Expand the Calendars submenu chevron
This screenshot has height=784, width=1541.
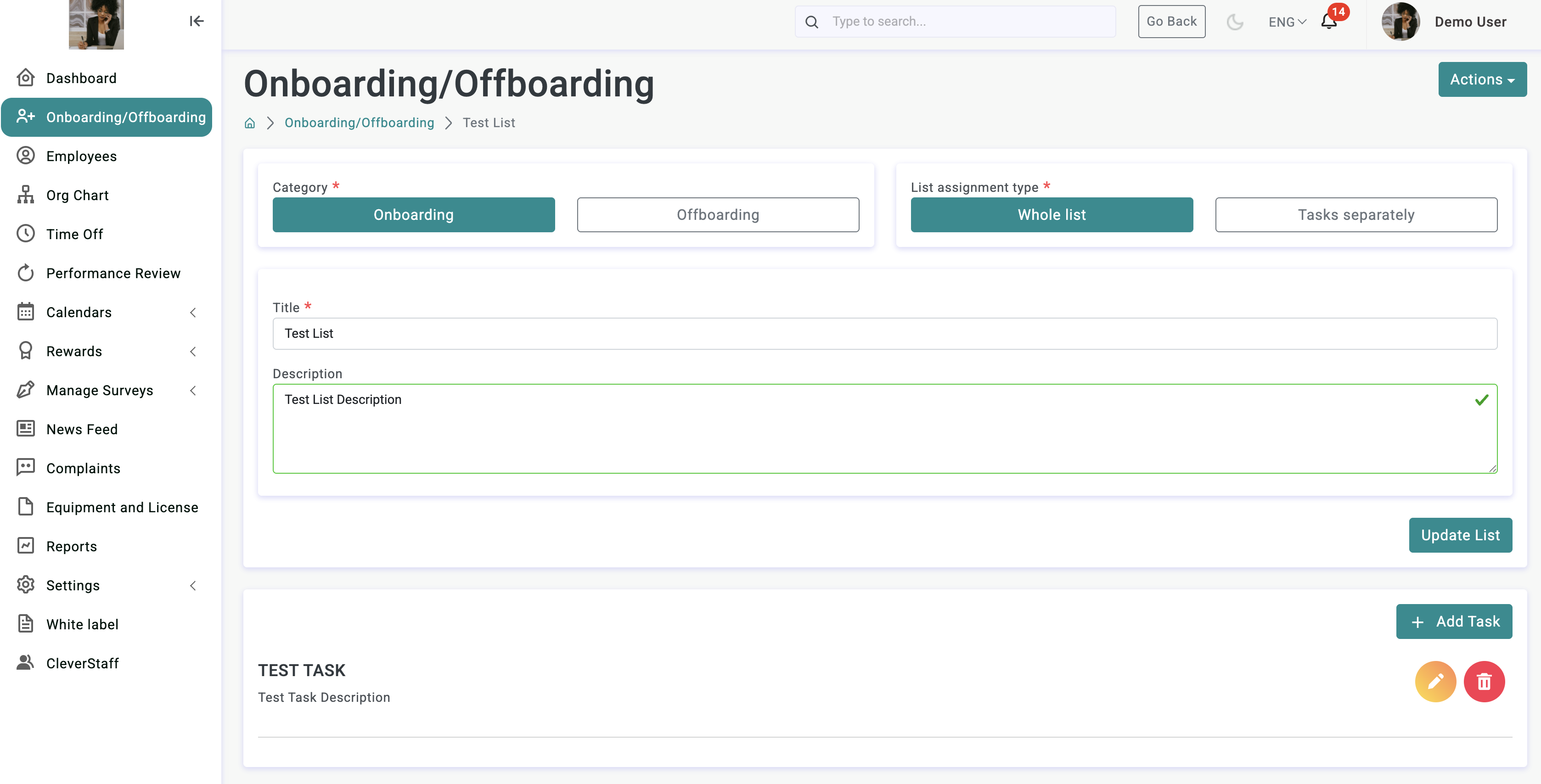coord(193,312)
